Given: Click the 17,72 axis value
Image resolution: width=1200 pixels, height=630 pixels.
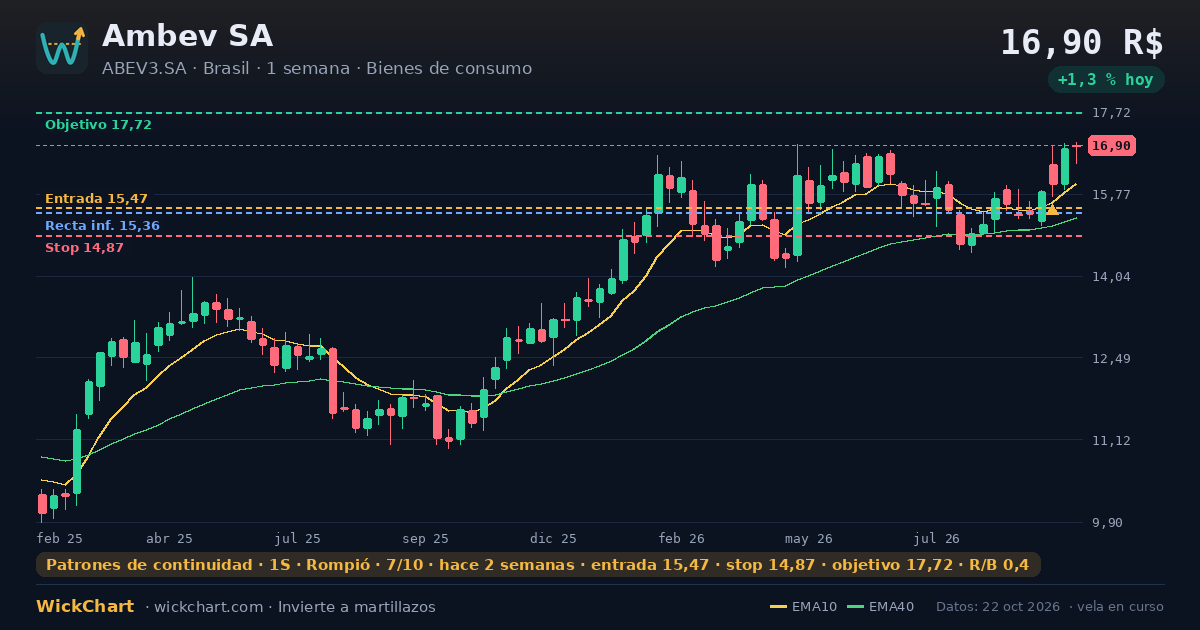Looking at the screenshot, I should (1111, 113).
